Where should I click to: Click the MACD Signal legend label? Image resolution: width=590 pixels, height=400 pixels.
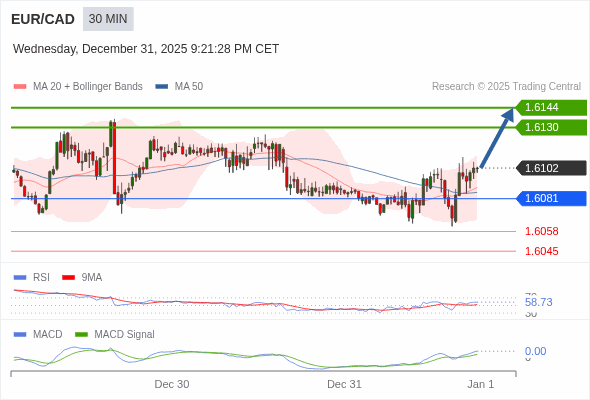(x=125, y=335)
